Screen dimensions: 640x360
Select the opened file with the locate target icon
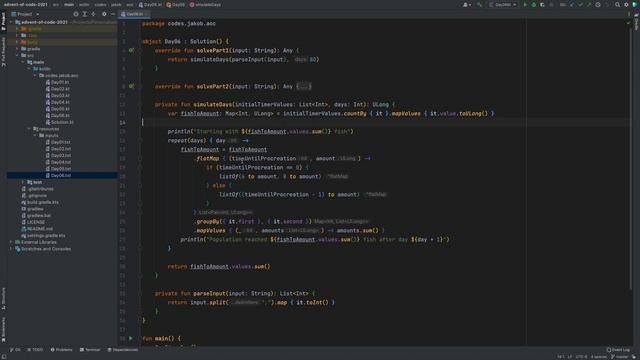(x=76, y=14)
